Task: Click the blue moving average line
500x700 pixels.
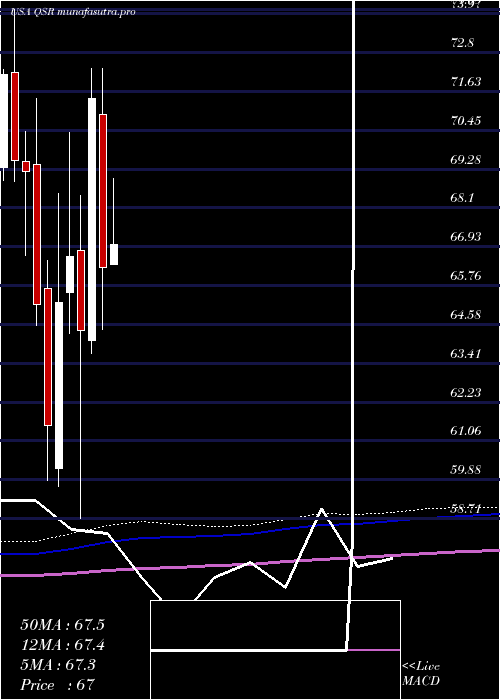Action: [250, 534]
